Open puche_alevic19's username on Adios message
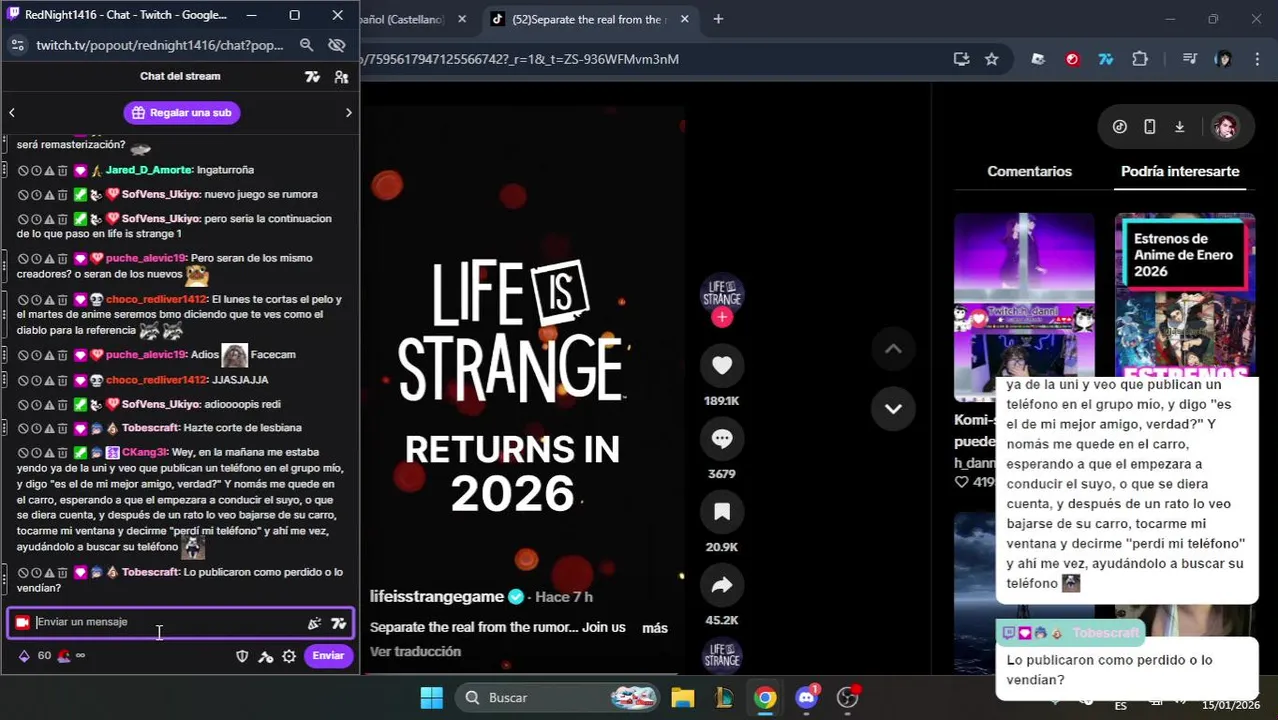This screenshot has width=1278, height=720. pyautogui.click(x=146, y=355)
